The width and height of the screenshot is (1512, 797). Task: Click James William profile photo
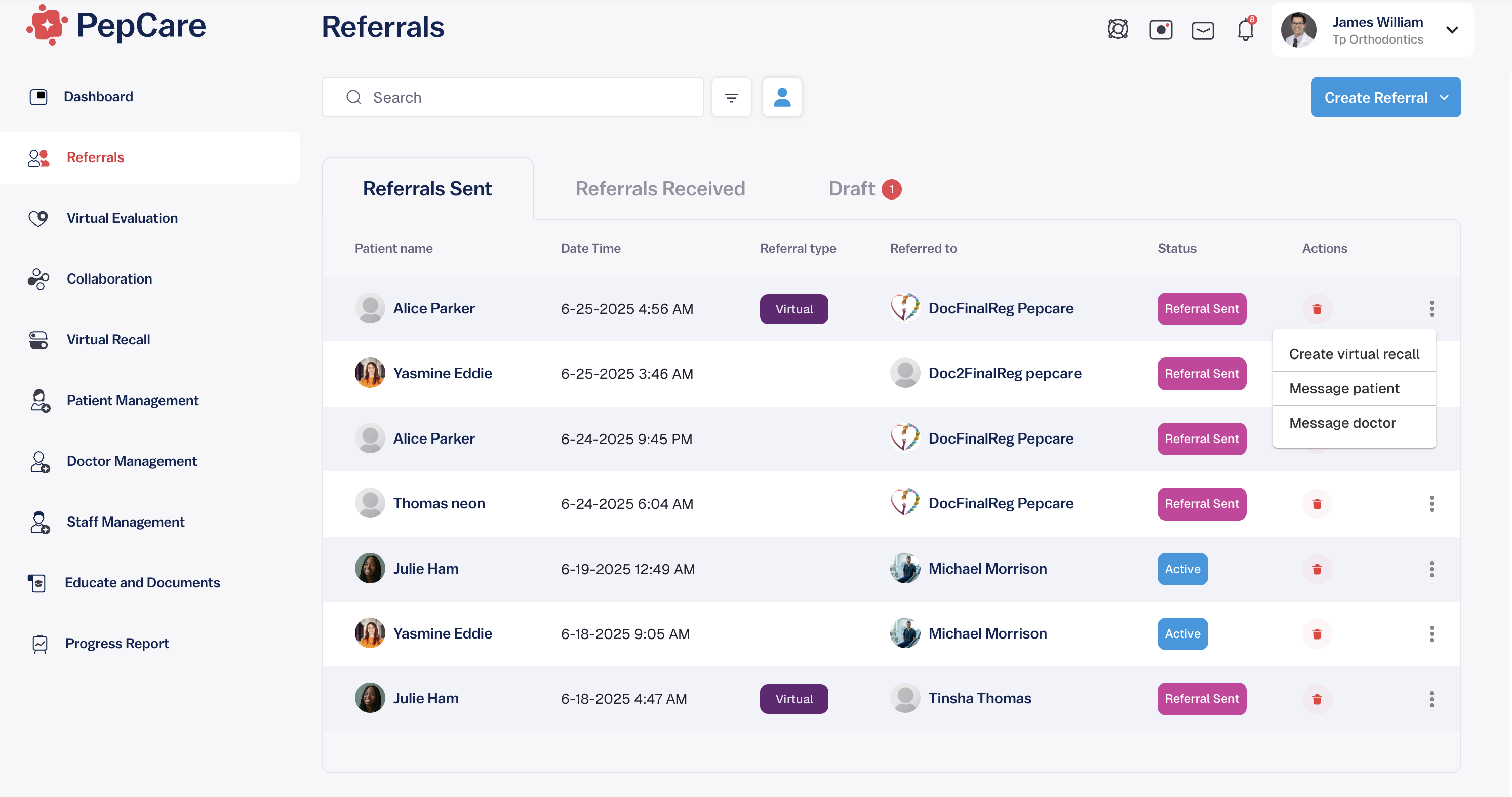1298,30
